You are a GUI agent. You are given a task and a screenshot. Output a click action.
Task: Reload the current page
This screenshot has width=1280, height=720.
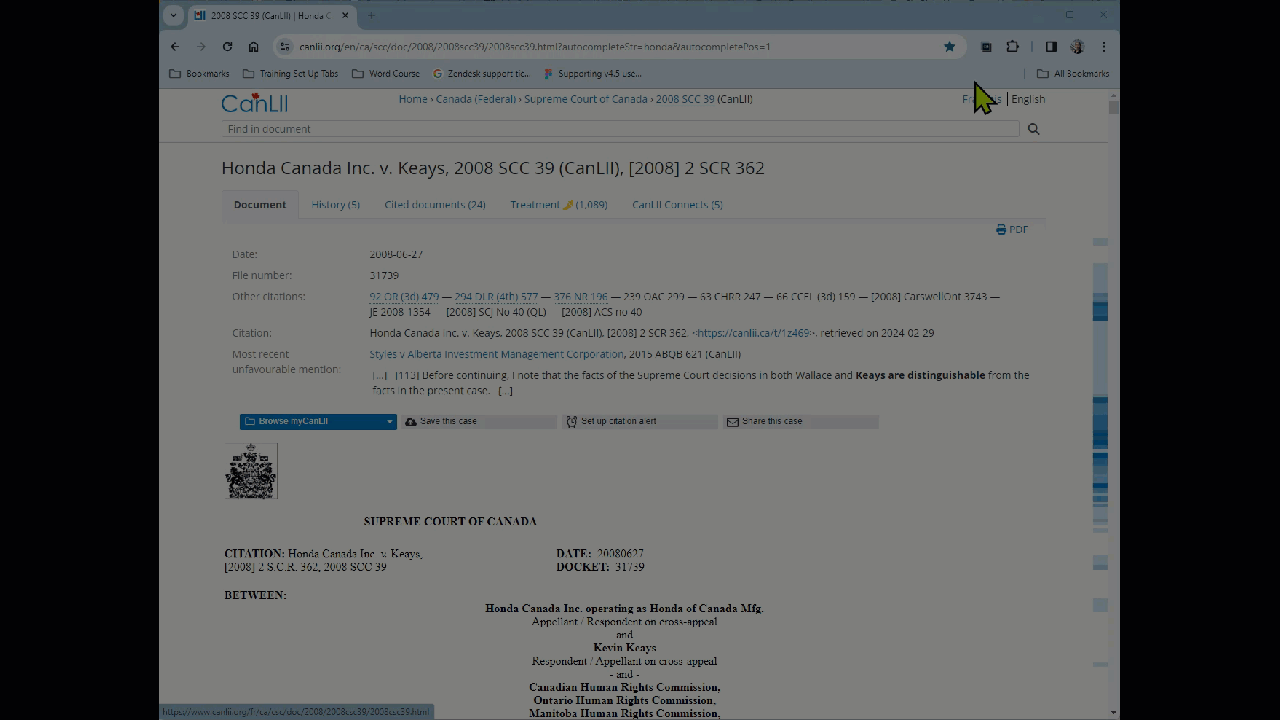pyautogui.click(x=227, y=47)
